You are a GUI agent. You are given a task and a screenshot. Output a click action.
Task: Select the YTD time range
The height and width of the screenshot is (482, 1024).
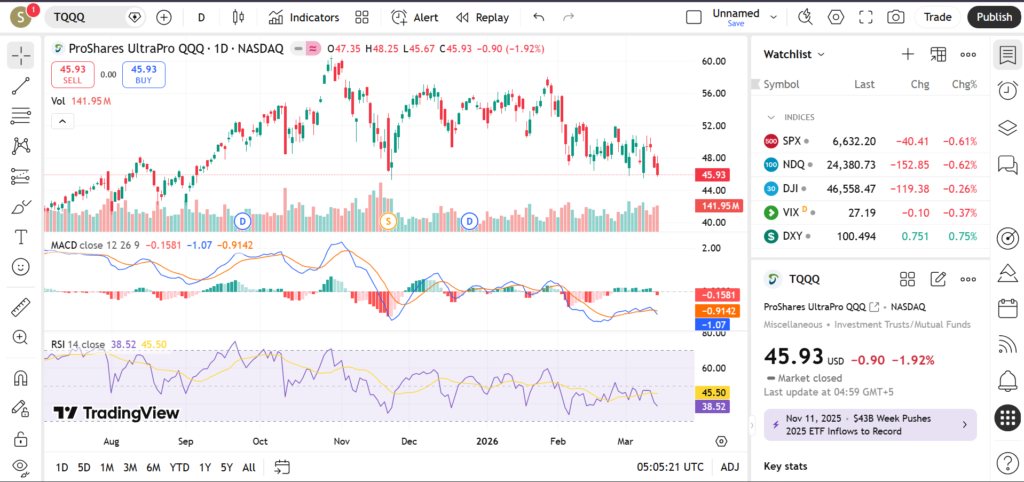(x=179, y=467)
